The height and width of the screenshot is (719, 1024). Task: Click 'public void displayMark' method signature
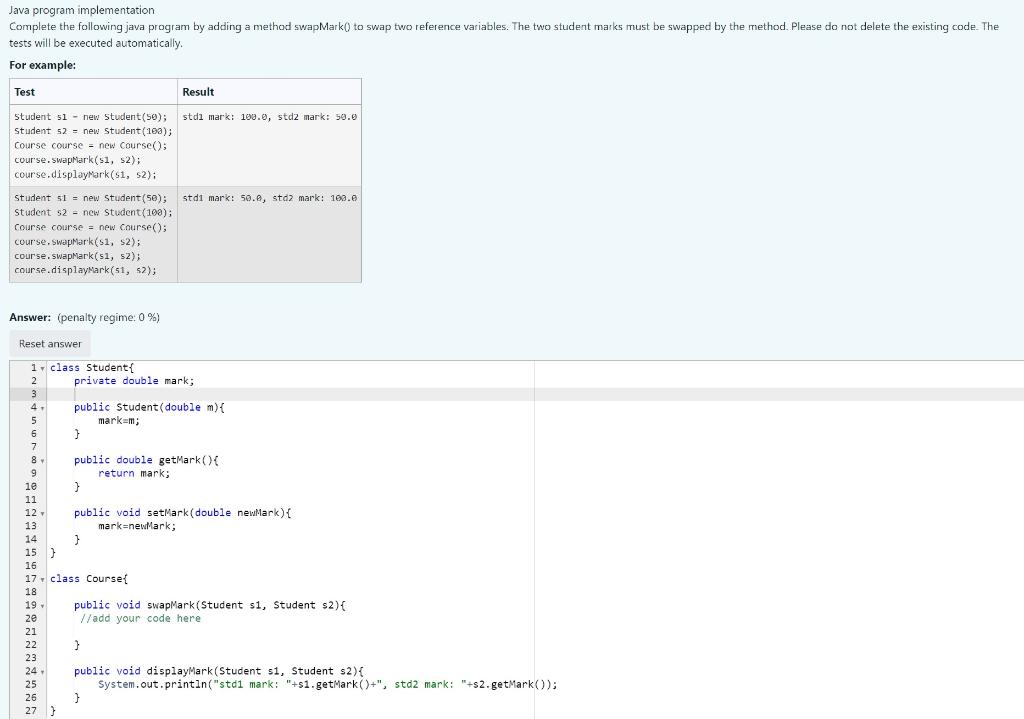click(x=219, y=671)
